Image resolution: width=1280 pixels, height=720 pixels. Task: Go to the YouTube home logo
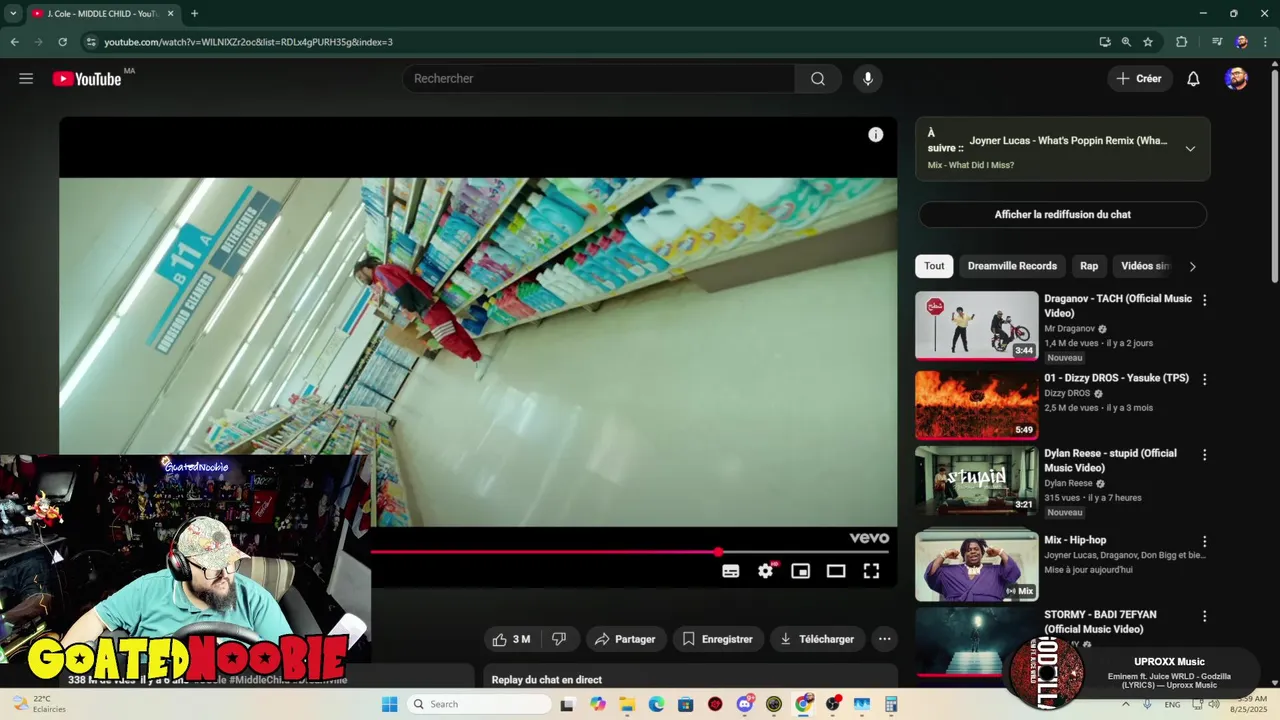pos(87,79)
